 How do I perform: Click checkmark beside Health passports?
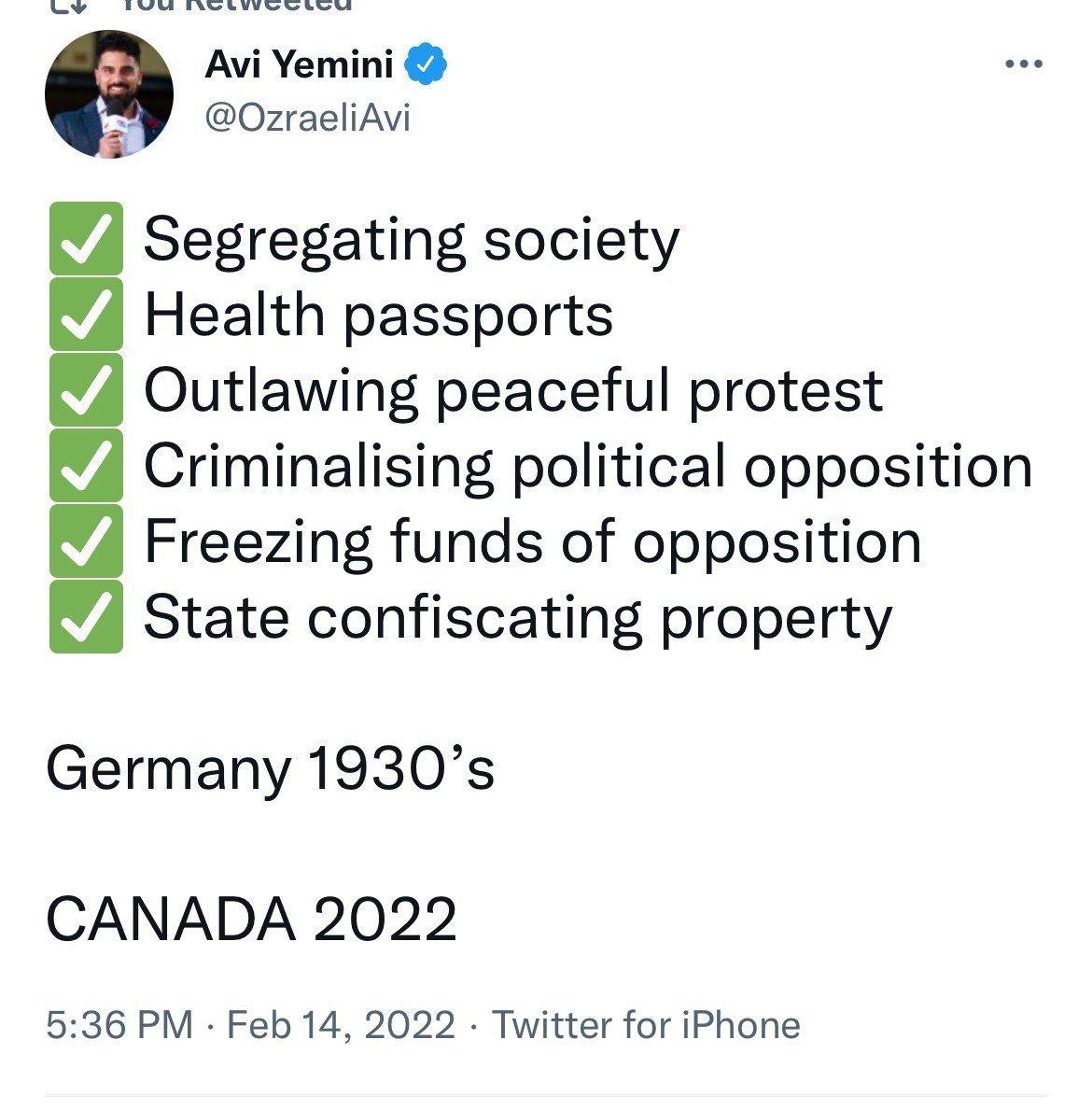[86, 315]
